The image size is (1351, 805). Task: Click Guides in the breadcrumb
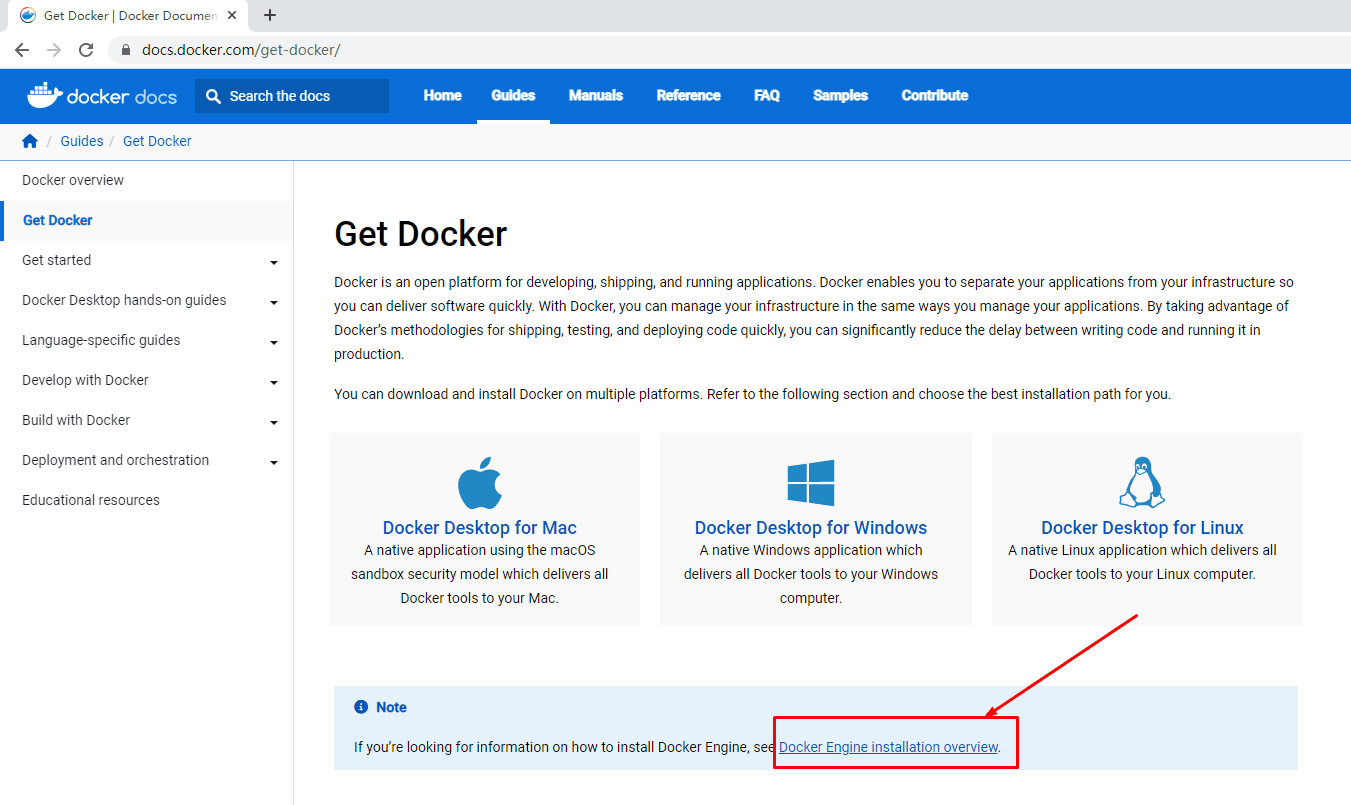(x=82, y=141)
